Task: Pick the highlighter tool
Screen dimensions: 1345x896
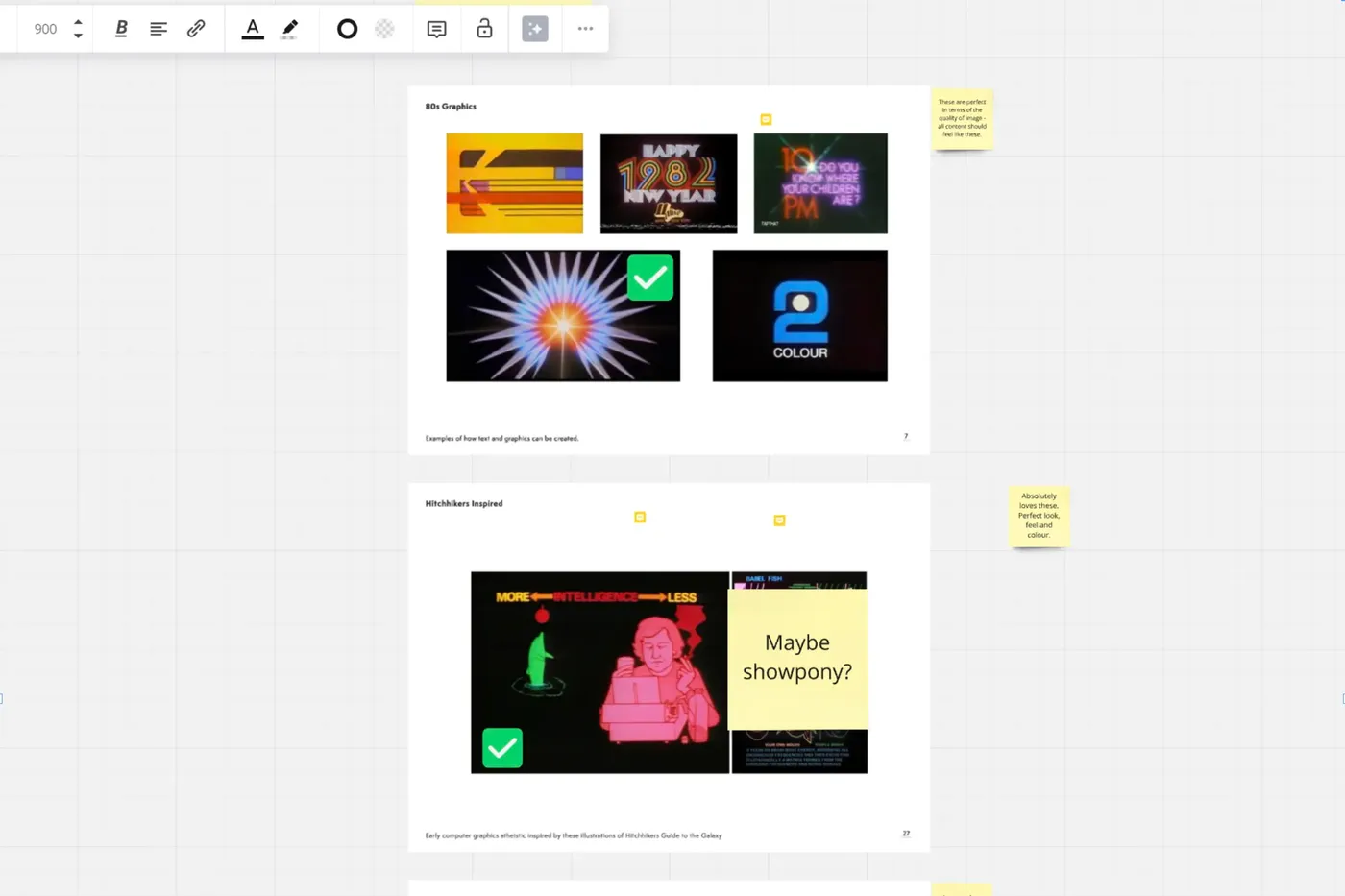Action: coord(289,29)
